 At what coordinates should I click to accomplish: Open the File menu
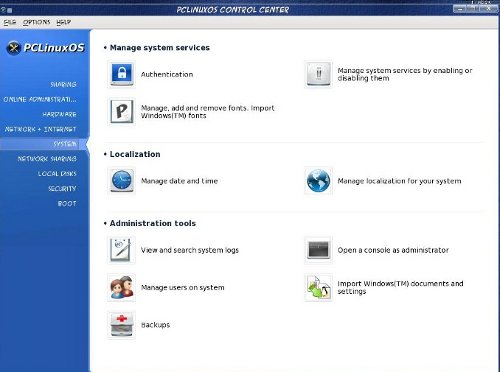click(x=10, y=22)
